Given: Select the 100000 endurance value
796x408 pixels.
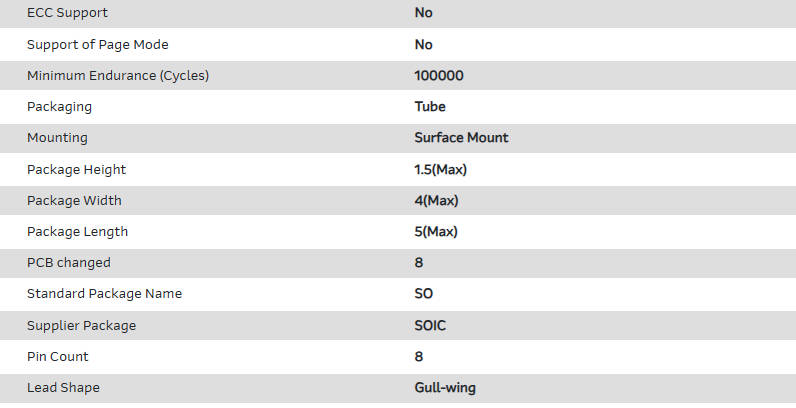Looking at the screenshot, I should click(439, 75).
